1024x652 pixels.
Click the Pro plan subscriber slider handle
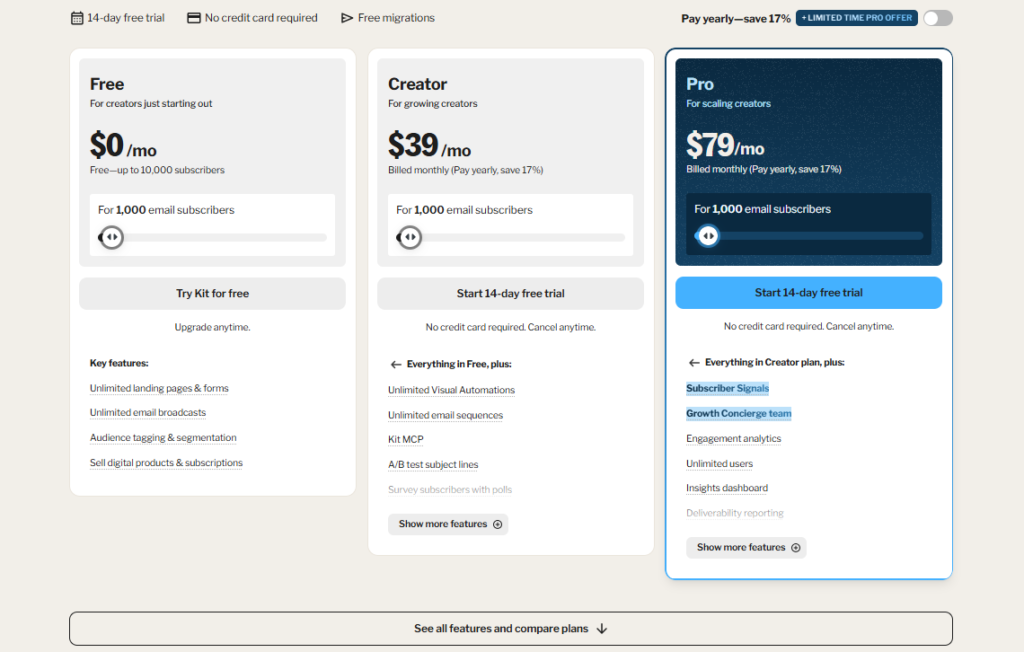point(708,236)
